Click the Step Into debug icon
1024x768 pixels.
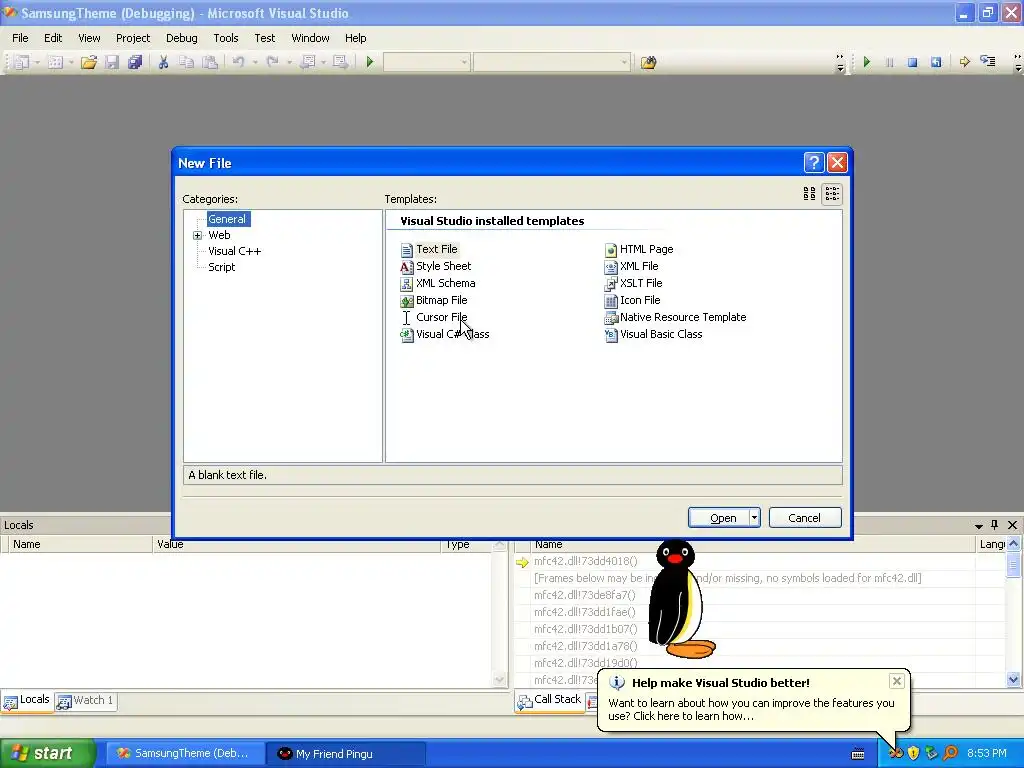click(x=988, y=62)
